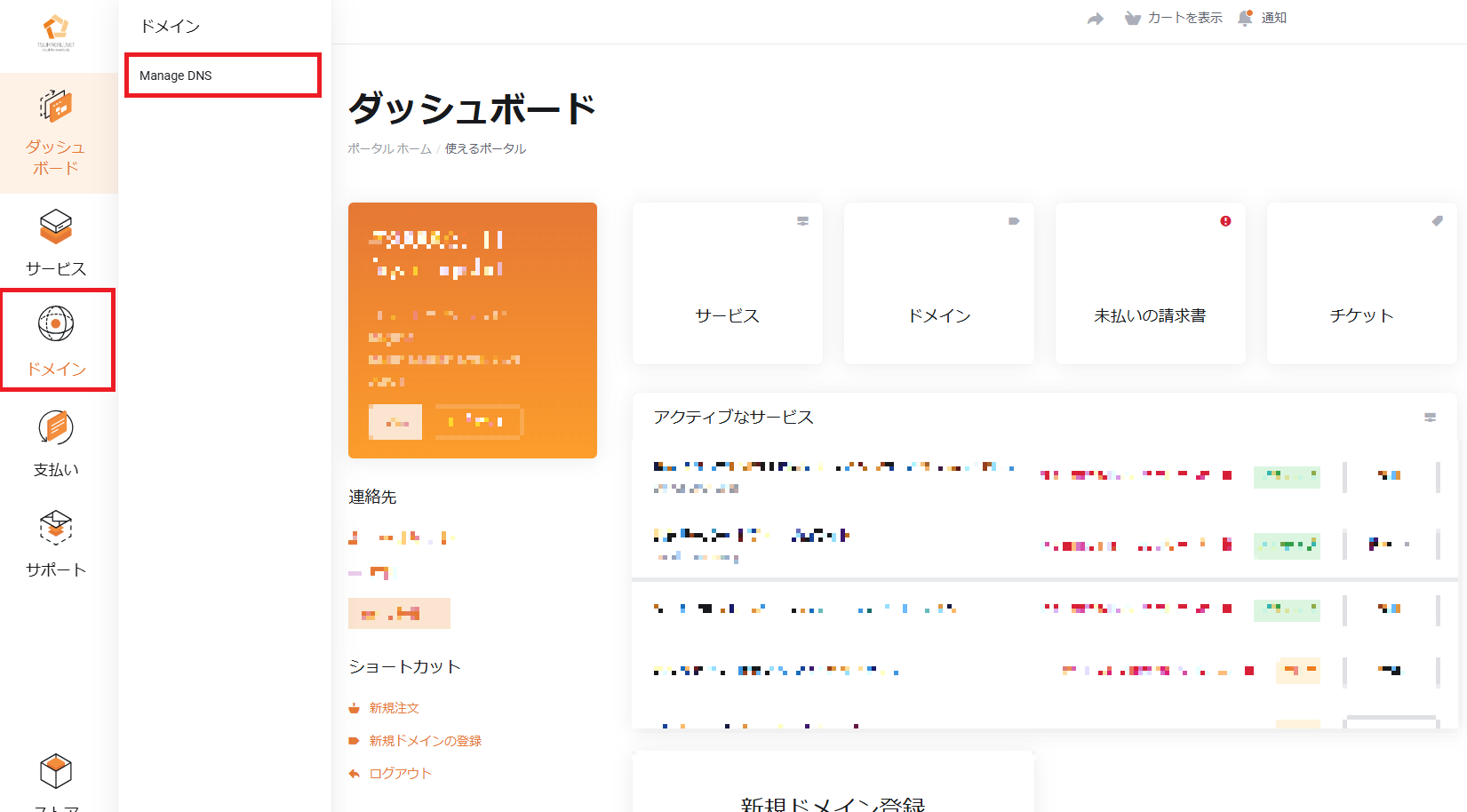Click the notification bell icon
The image size is (1467, 812).
click(x=1245, y=18)
